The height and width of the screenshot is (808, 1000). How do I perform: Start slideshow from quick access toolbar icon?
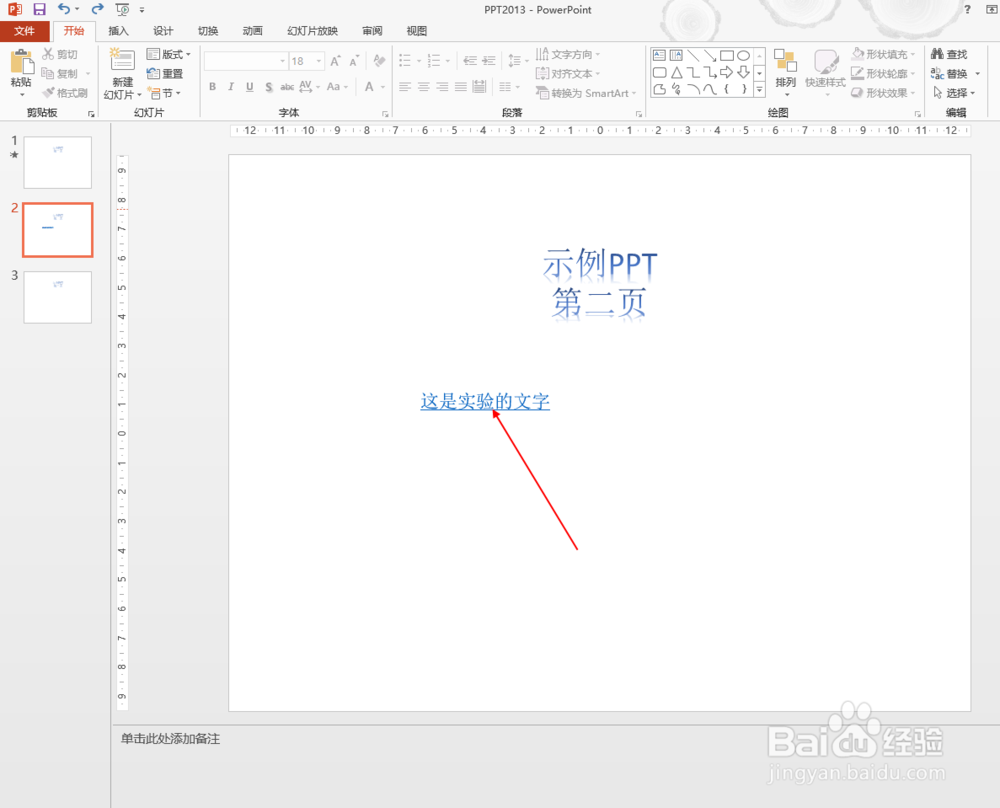(x=122, y=10)
